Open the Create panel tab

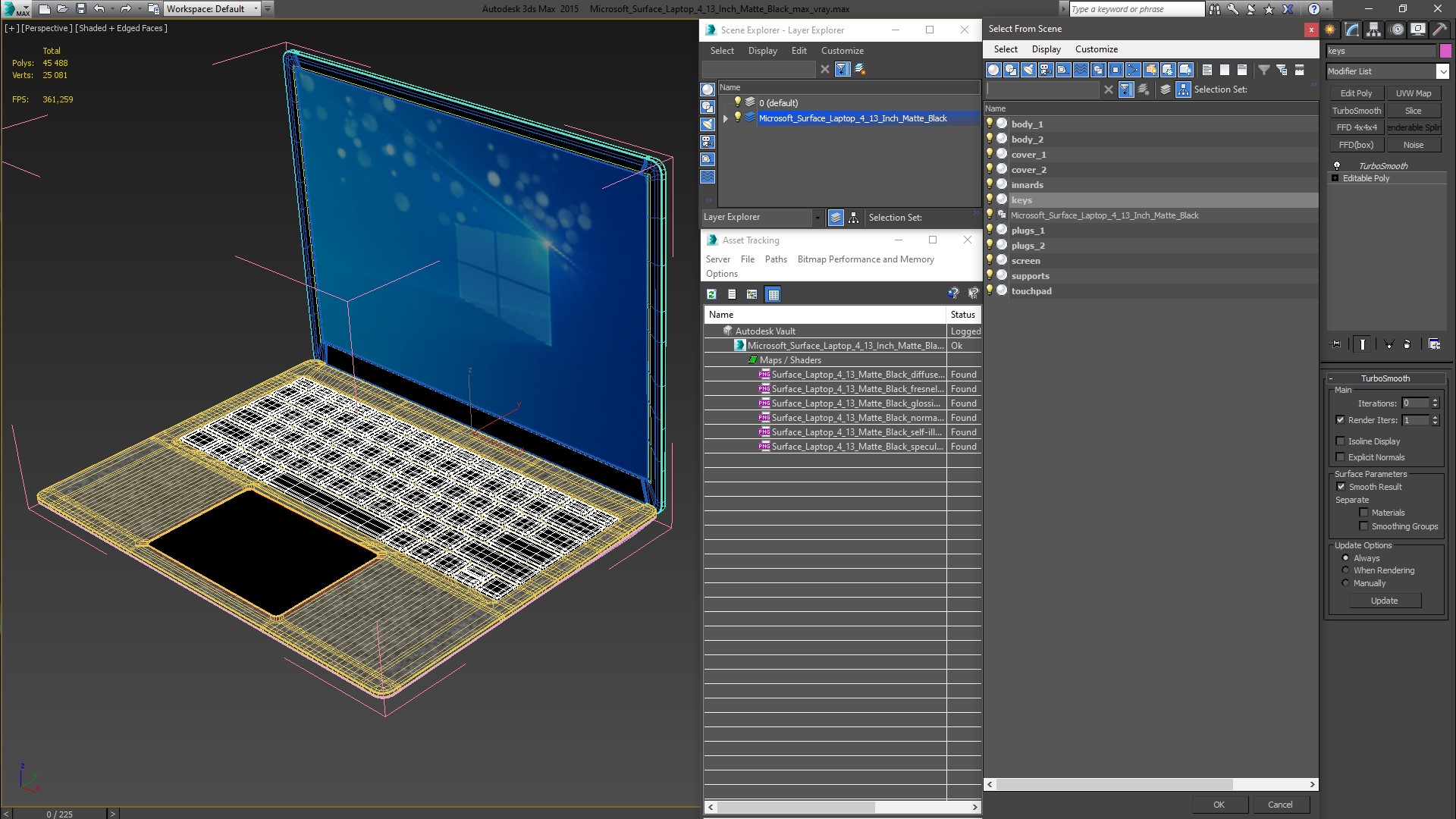[1330, 30]
